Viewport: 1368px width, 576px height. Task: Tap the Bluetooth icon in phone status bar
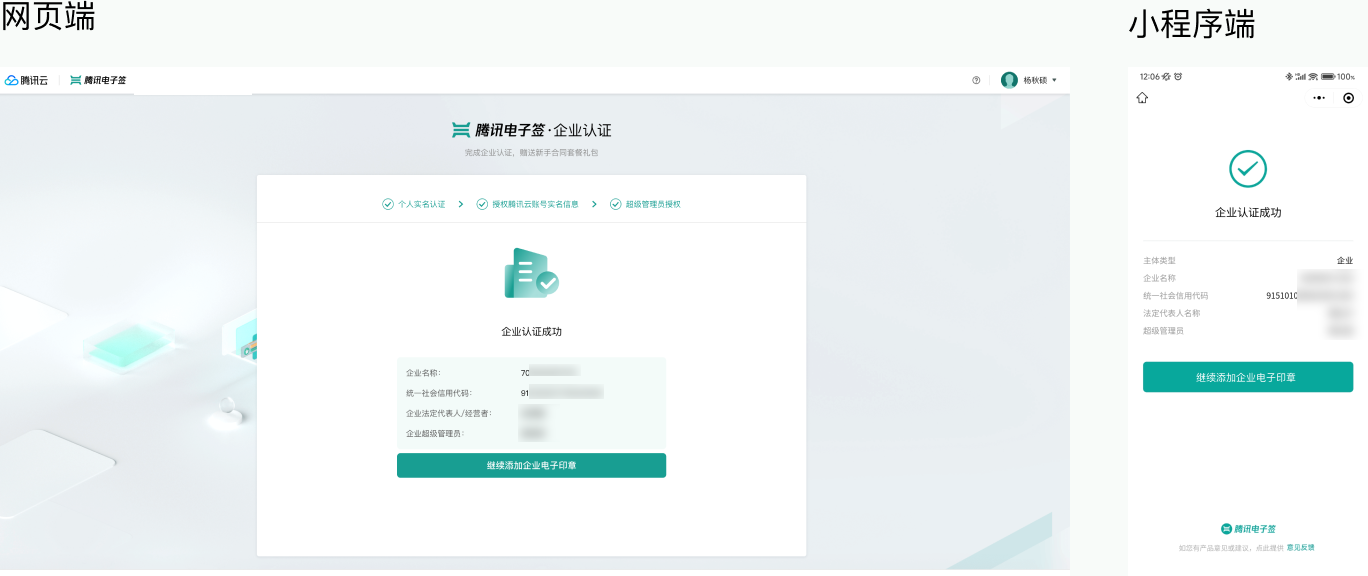[1289, 76]
